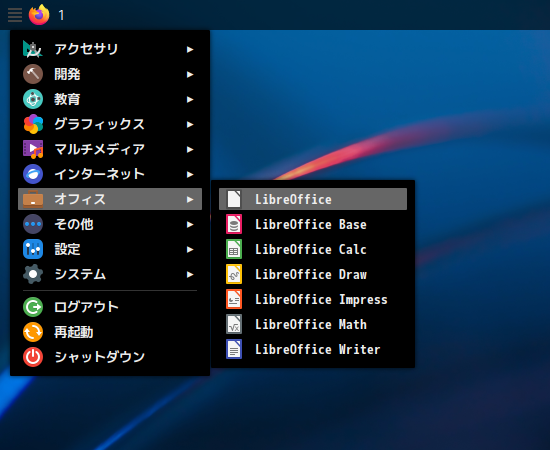
Task: Expand the その他 submenu arrow
Action: coord(190,224)
